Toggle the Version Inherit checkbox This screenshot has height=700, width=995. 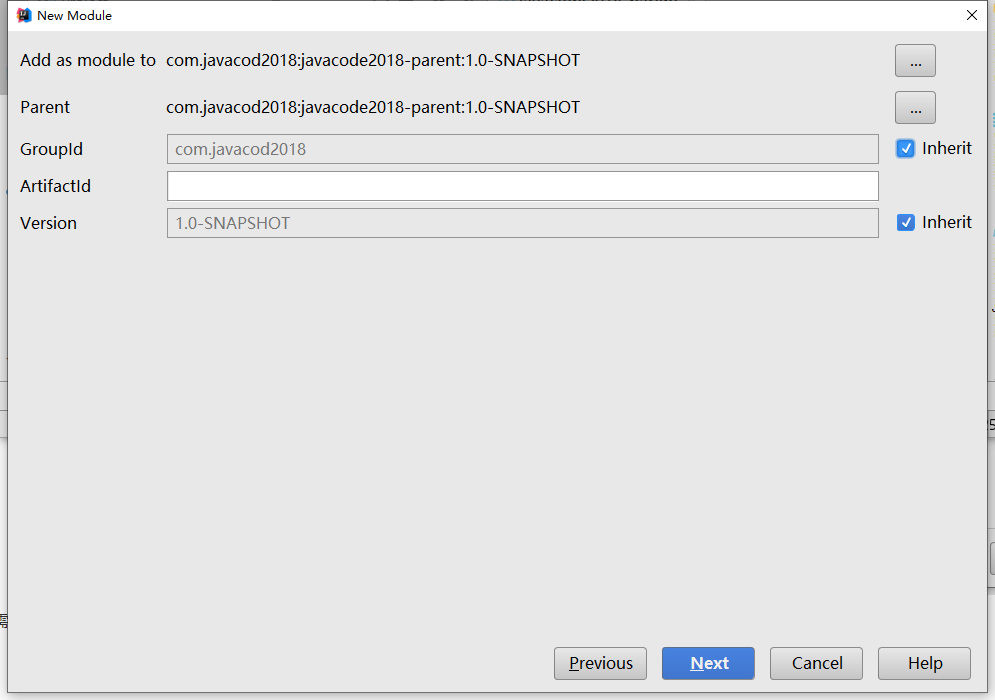[x=906, y=223]
